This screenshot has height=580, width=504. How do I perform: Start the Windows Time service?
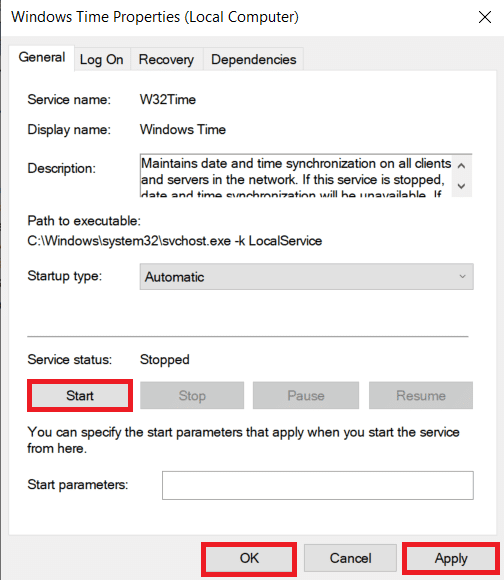[80, 395]
